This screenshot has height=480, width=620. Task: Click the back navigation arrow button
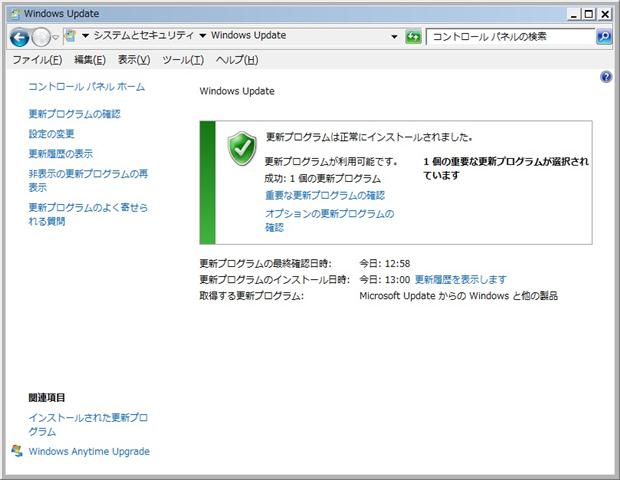click(19, 38)
